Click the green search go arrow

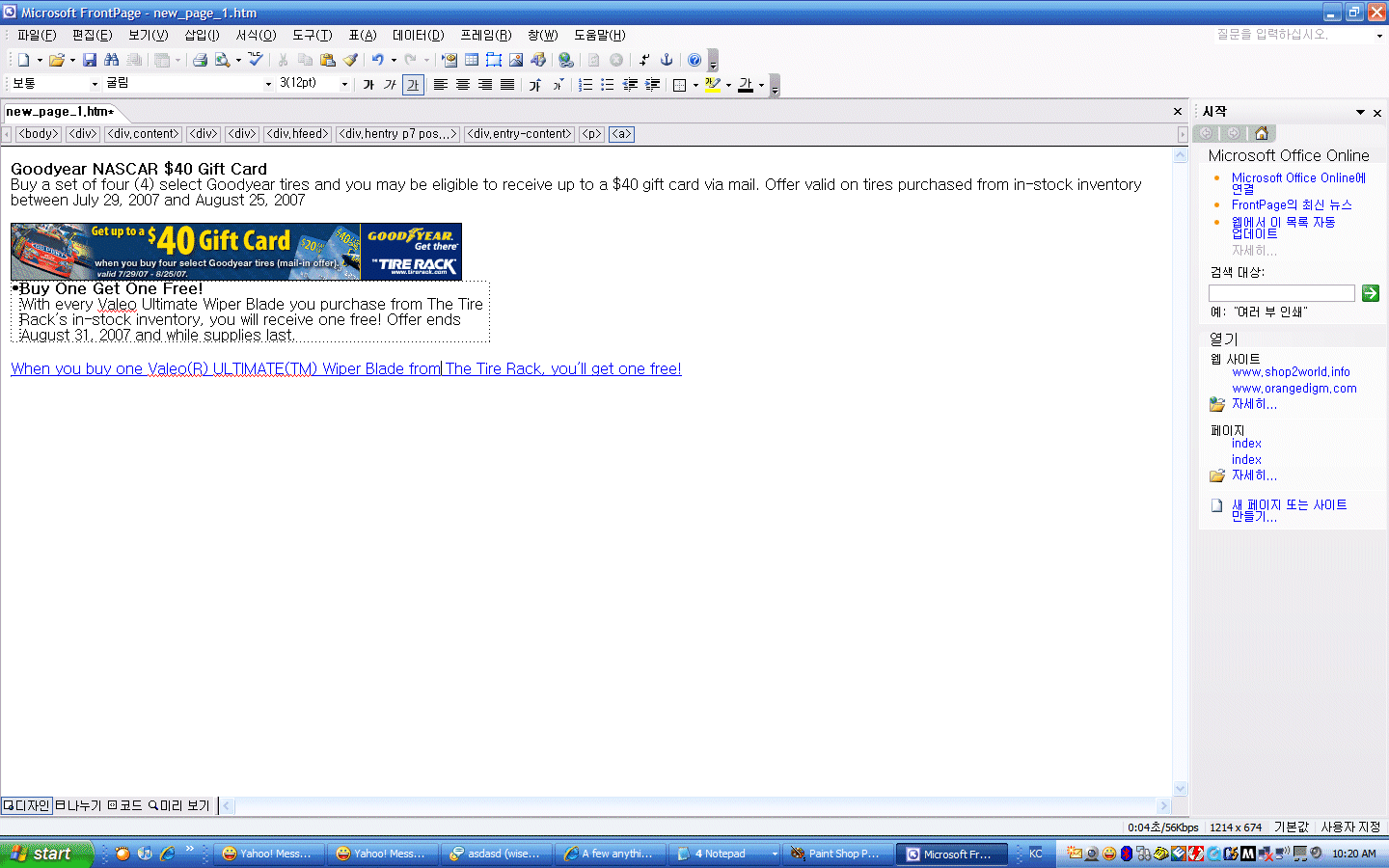(x=1370, y=293)
